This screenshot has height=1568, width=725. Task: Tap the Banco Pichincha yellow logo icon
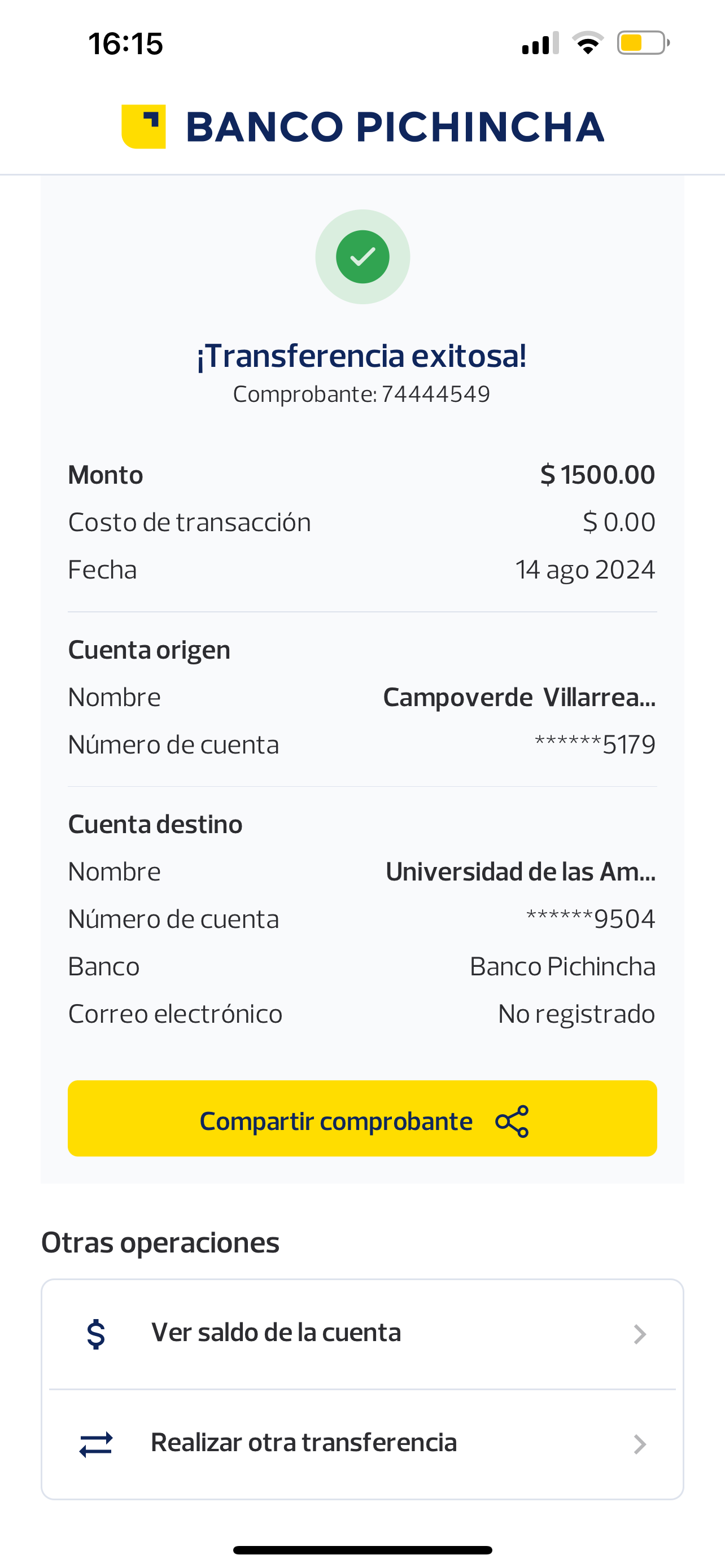click(x=143, y=126)
